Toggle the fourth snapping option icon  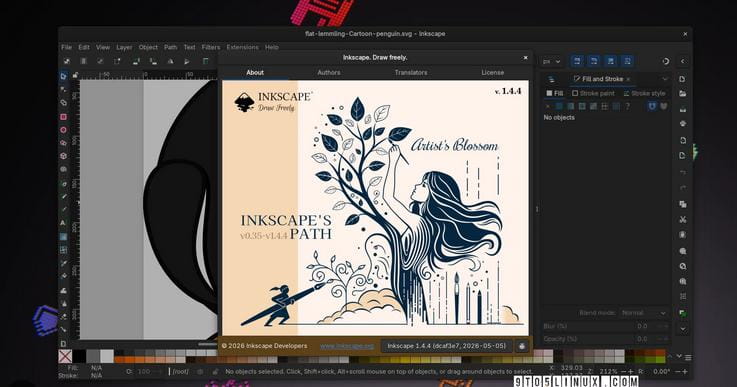[627, 61]
